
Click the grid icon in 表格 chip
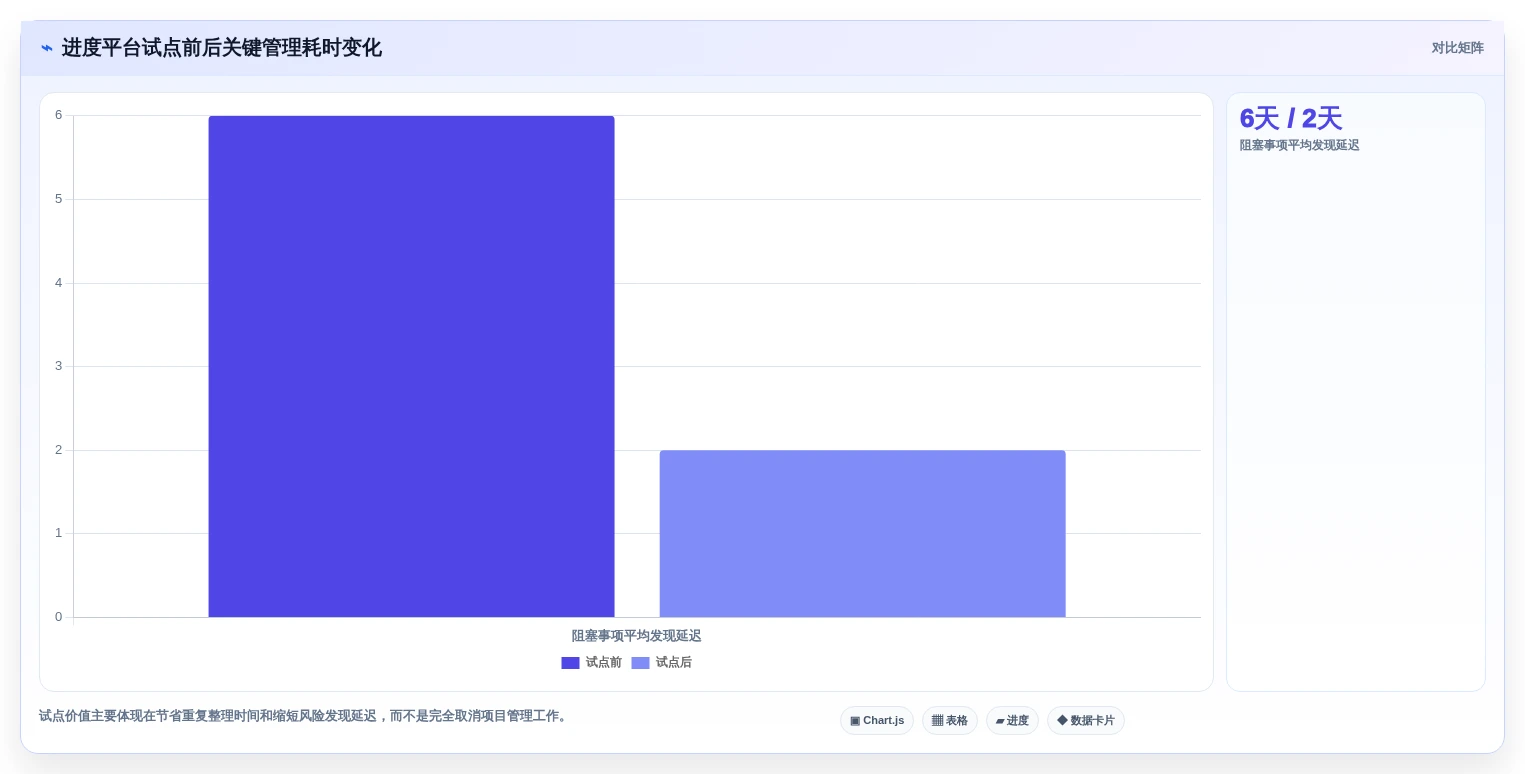pyautogui.click(x=937, y=720)
